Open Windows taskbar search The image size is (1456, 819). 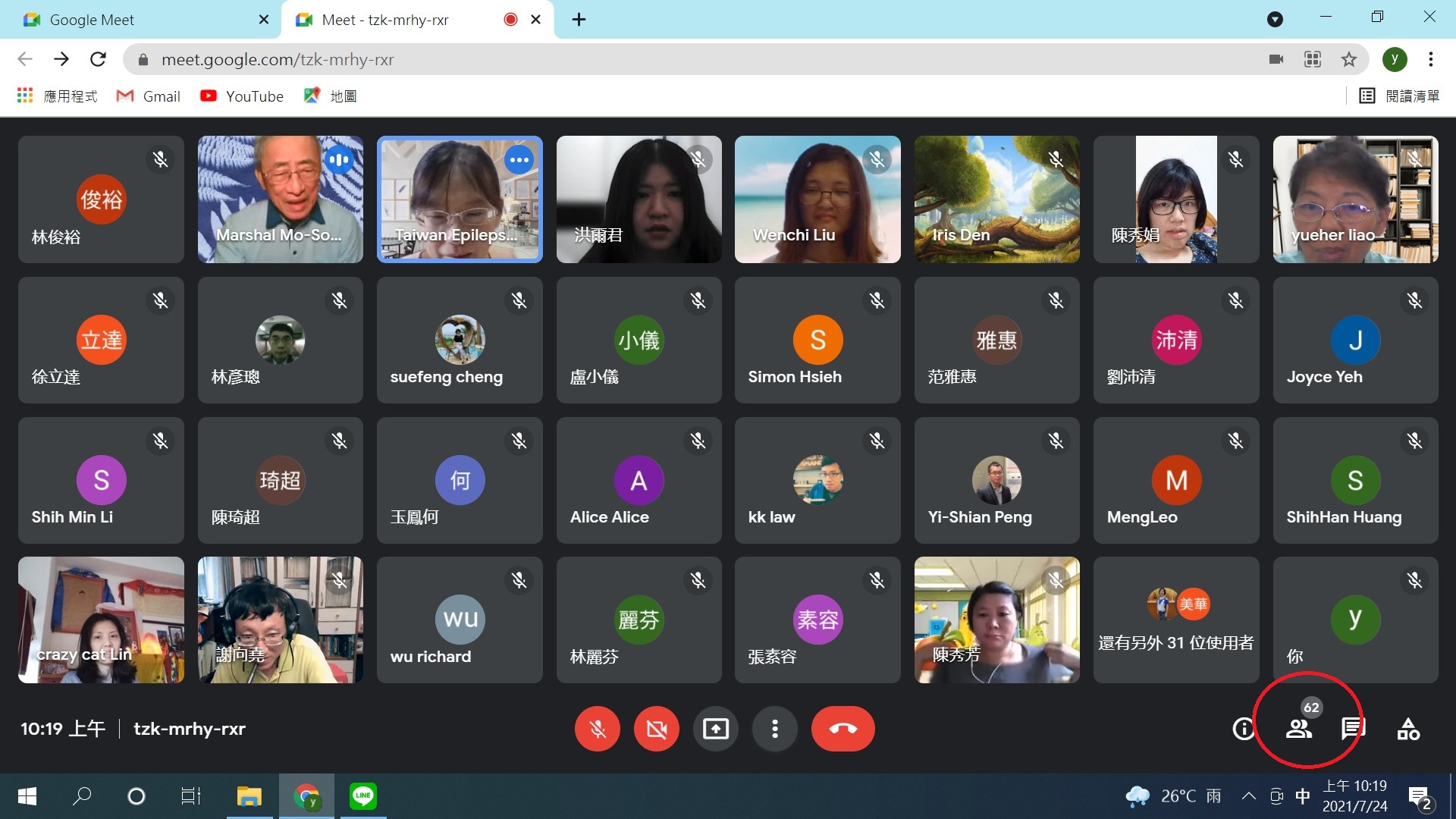pyautogui.click(x=82, y=796)
